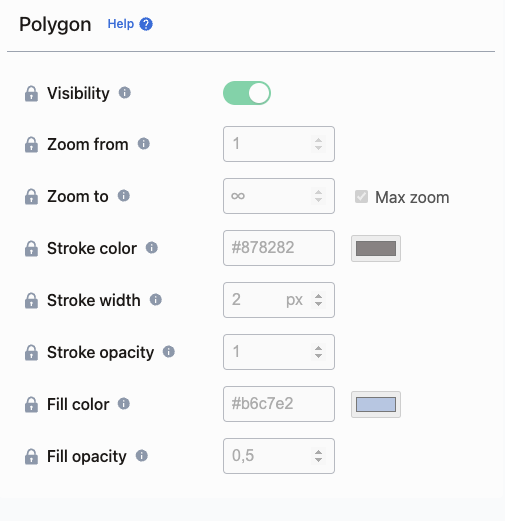Click the info icon beside Fill color
Viewport: 505px width, 521px height.
(x=124, y=404)
